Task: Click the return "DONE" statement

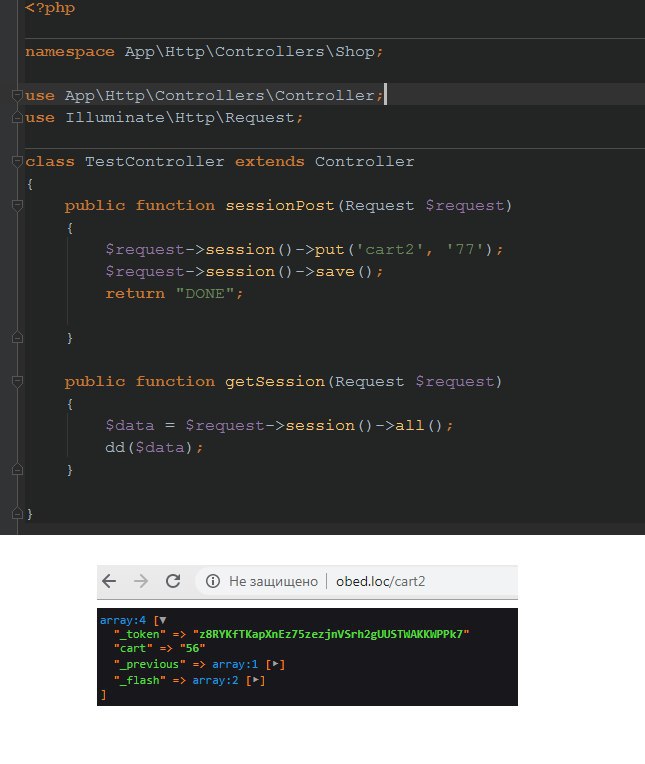Action: tap(174, 293)
